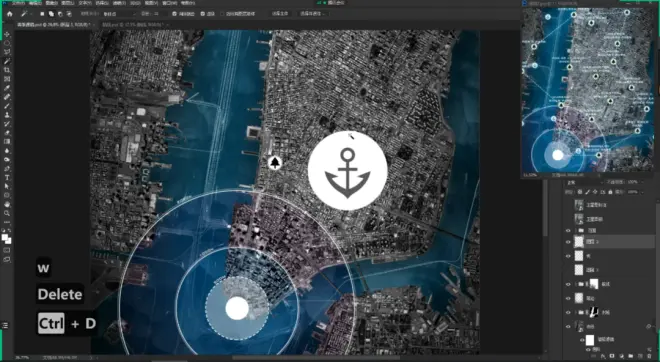Enable Sample All Layers checkbox
The image size is (660, 362).
223,14
